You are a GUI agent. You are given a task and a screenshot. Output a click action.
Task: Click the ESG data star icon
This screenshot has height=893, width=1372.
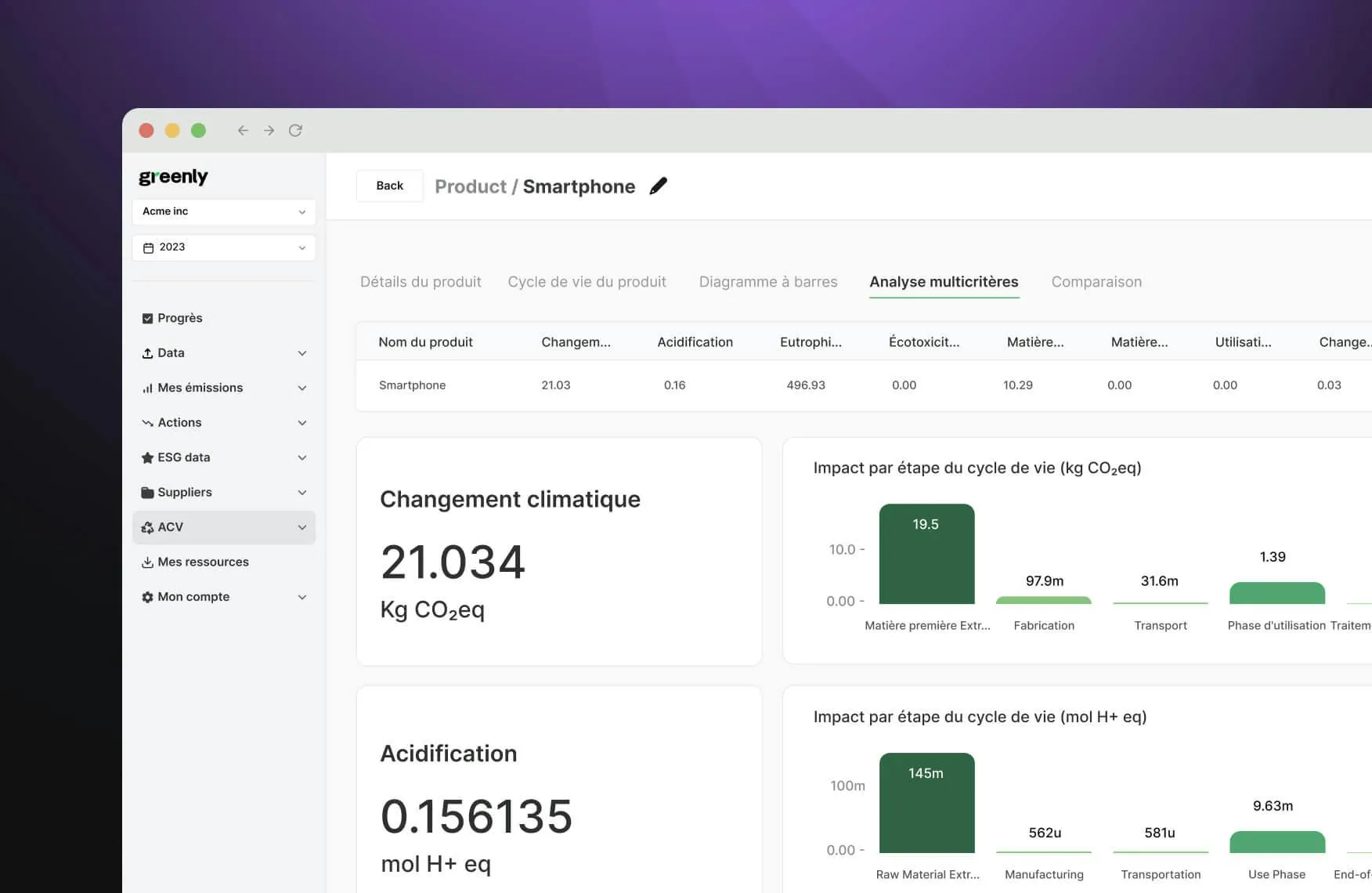pos(147,457)
